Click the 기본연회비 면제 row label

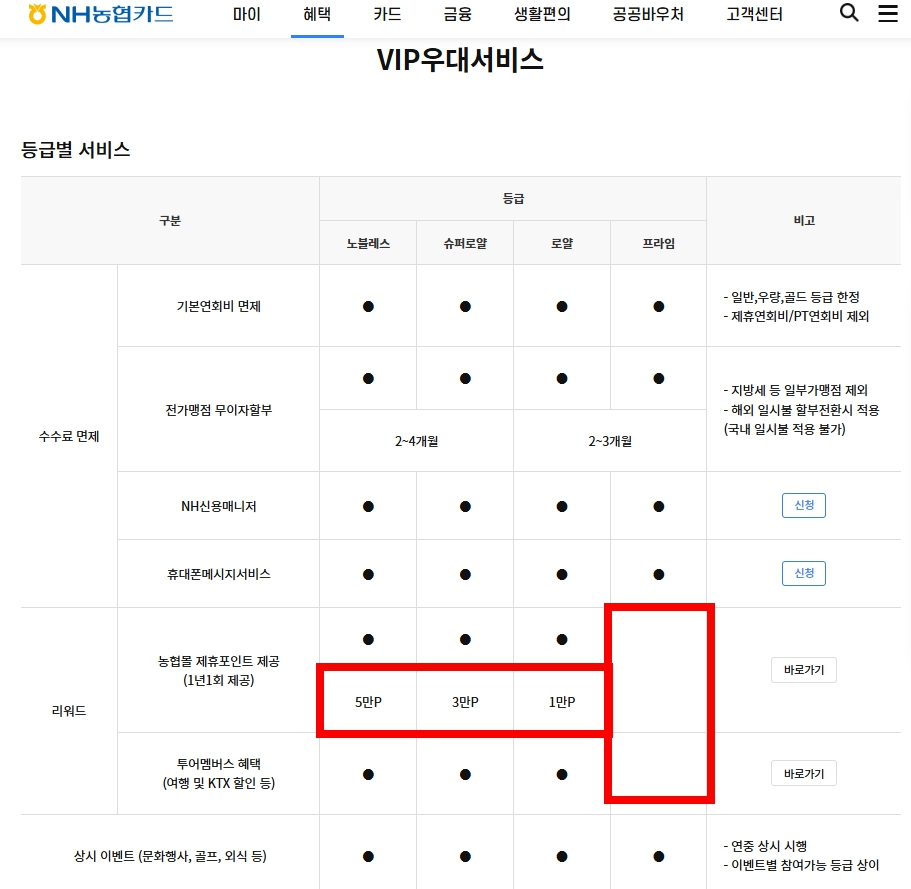[218, 306]
